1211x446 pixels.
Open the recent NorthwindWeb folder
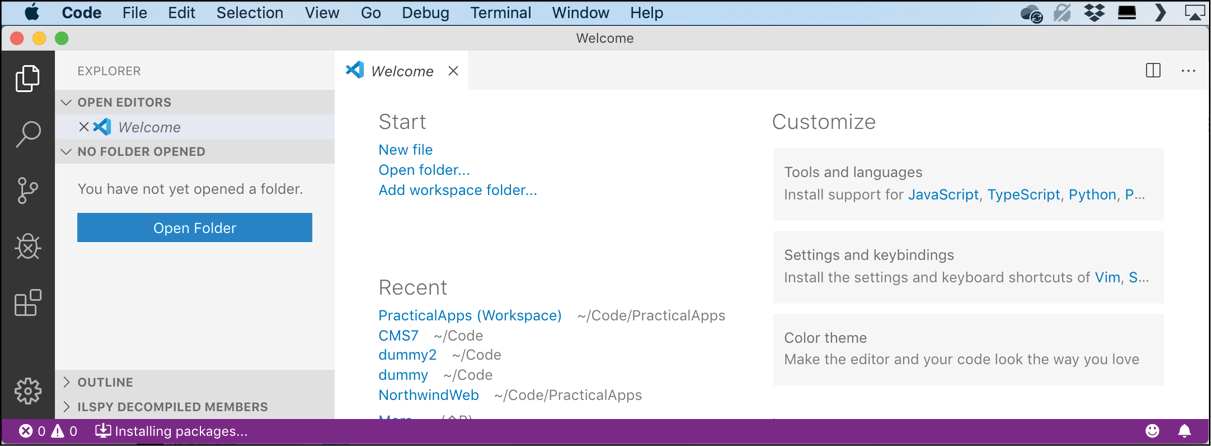[x=428, y=395]
